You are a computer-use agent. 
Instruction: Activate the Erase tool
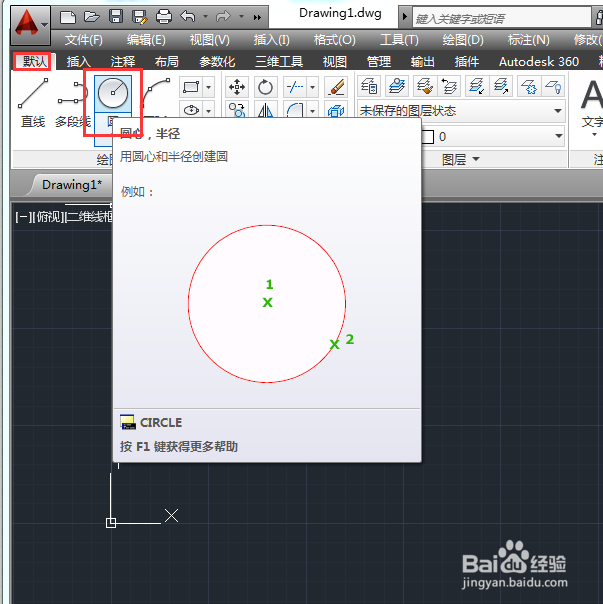(x=336, y=87)
